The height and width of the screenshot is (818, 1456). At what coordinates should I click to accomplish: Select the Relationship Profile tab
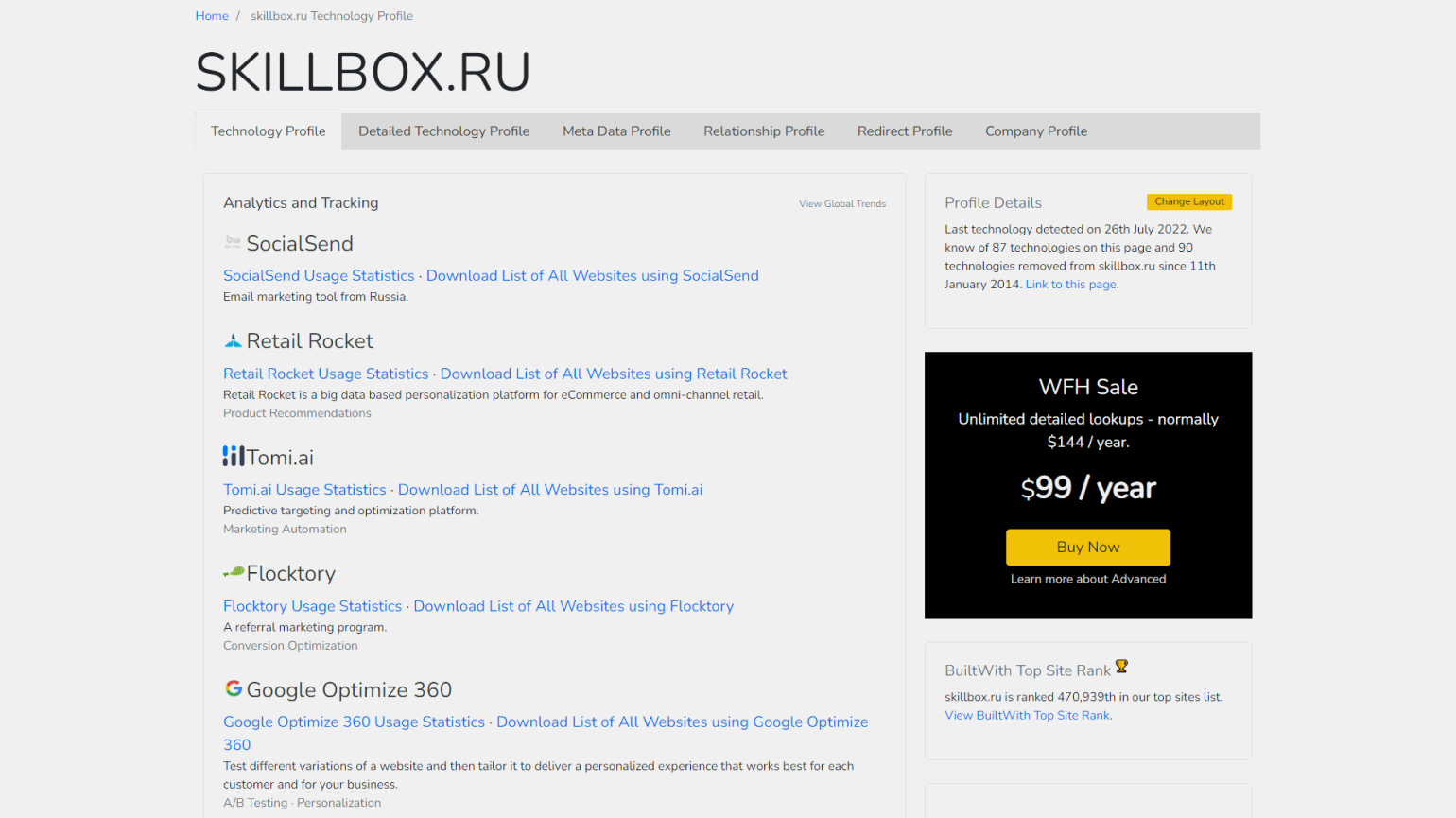point(764,131)
